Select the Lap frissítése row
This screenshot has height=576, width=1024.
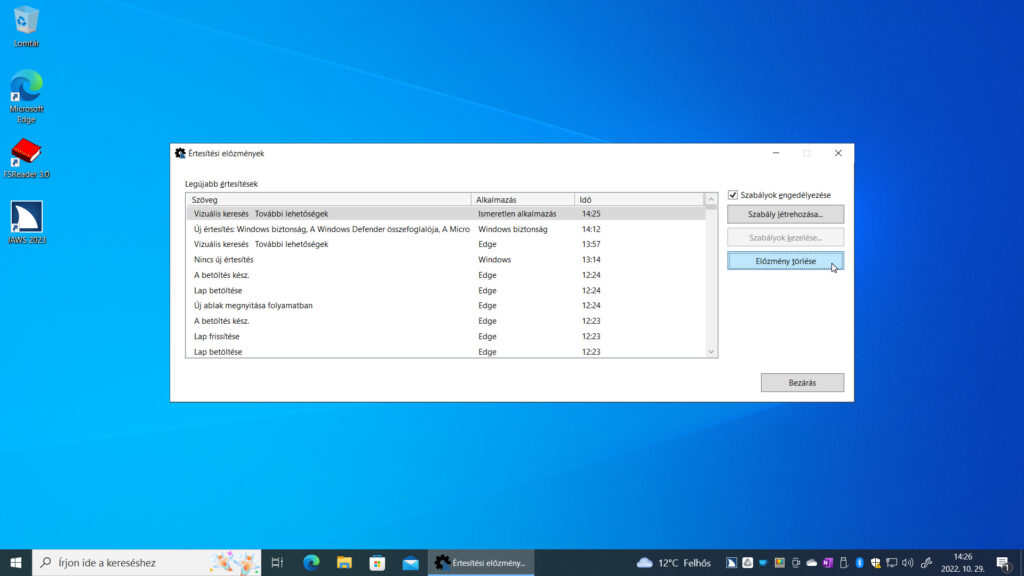(x=445, y=336)
